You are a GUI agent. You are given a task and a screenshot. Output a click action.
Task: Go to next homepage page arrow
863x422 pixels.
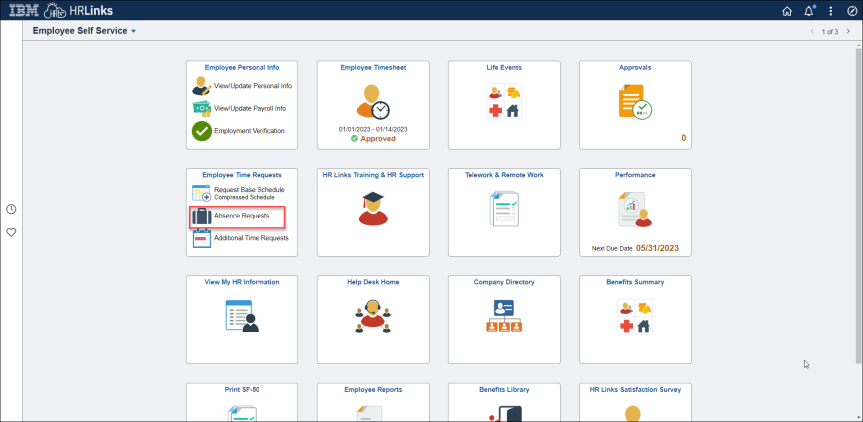coord(848,32)
